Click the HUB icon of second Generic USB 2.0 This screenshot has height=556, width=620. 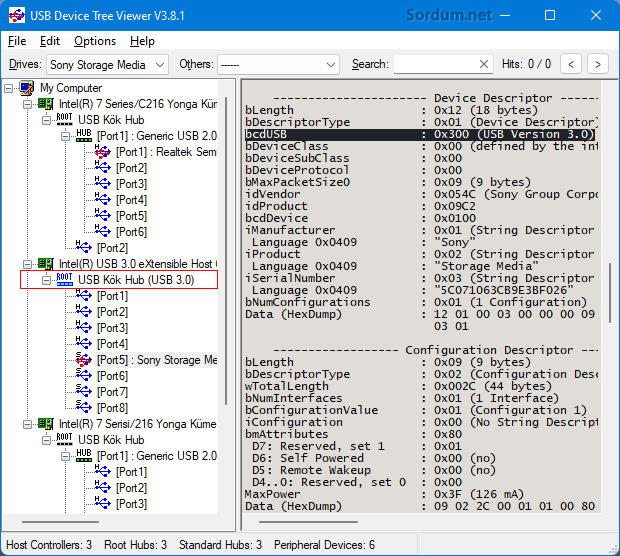pyautogui.click(x=83, y=456)
